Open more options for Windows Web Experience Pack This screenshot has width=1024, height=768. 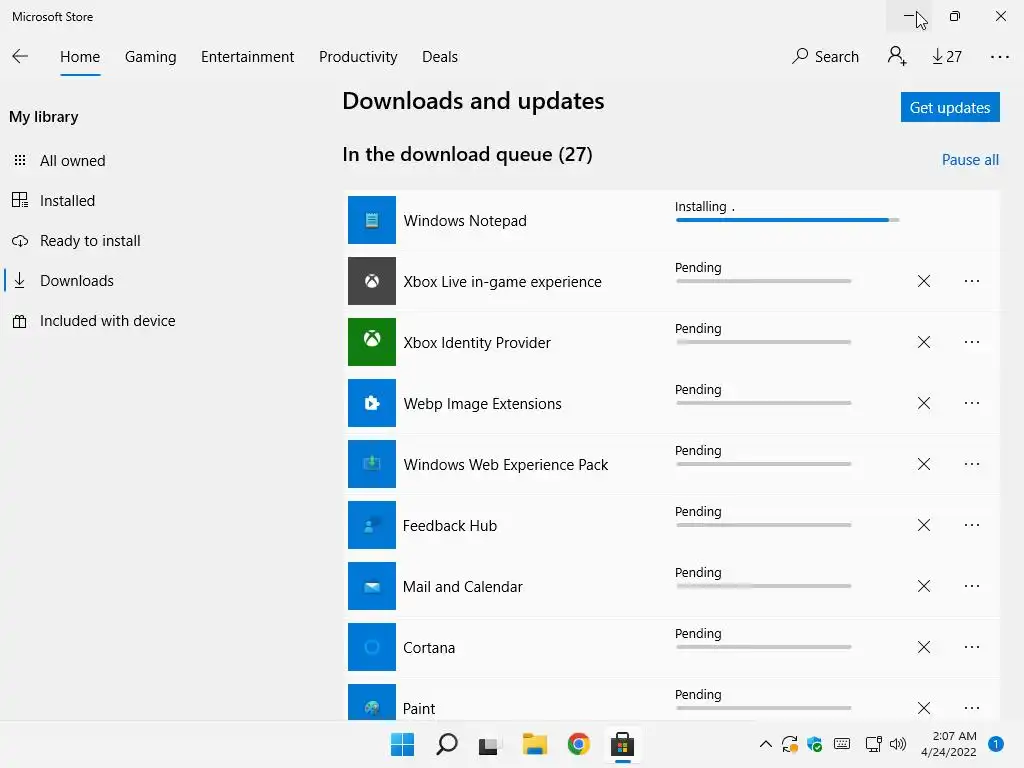coord(972,464)
